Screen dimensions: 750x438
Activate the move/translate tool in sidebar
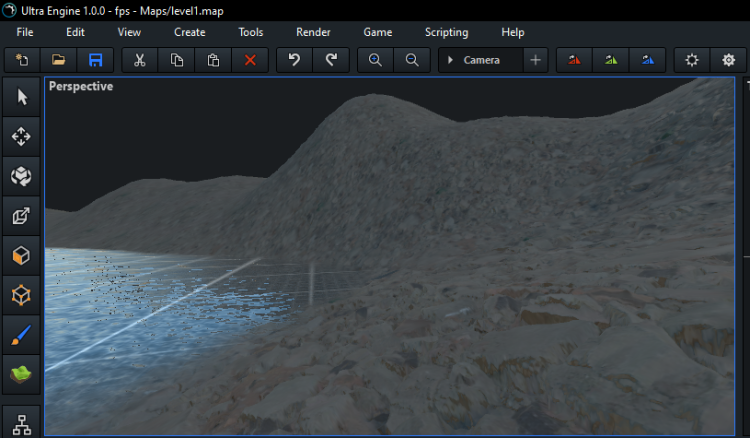pyautogui.click(x=21, y=137)
